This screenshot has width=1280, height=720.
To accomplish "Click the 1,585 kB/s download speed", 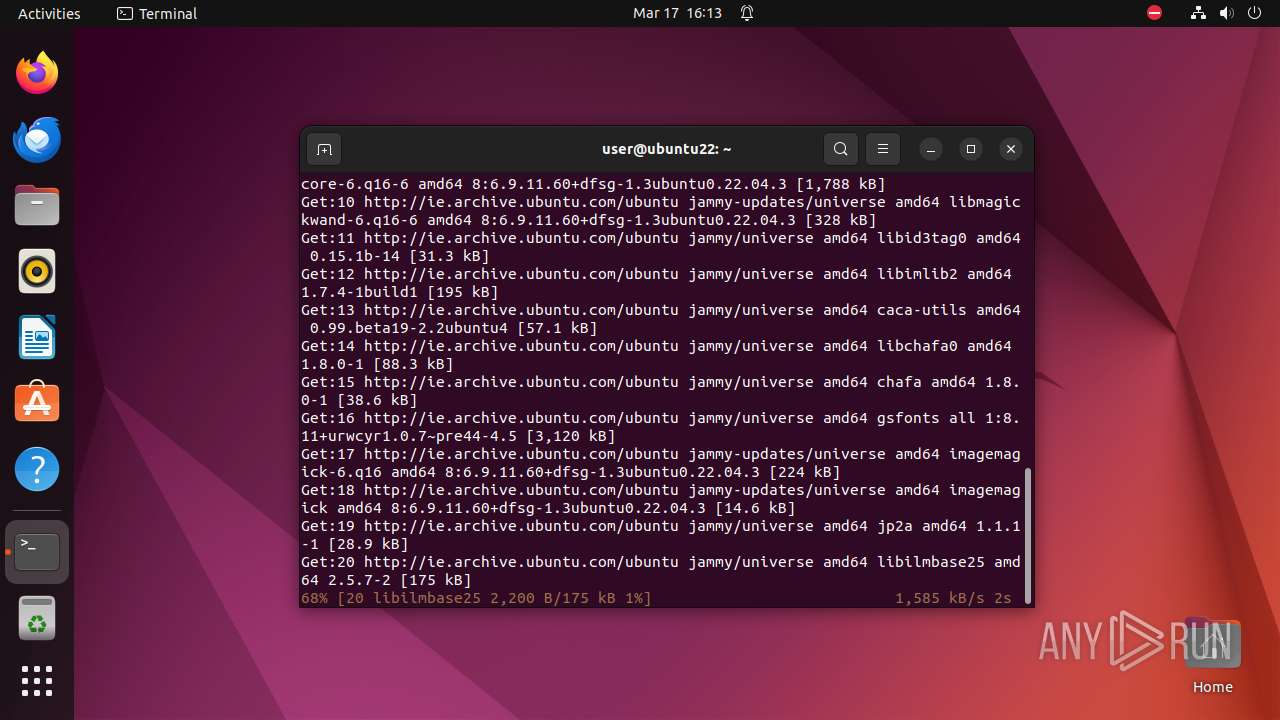I will pyautogui.click(x=940, y=598).
